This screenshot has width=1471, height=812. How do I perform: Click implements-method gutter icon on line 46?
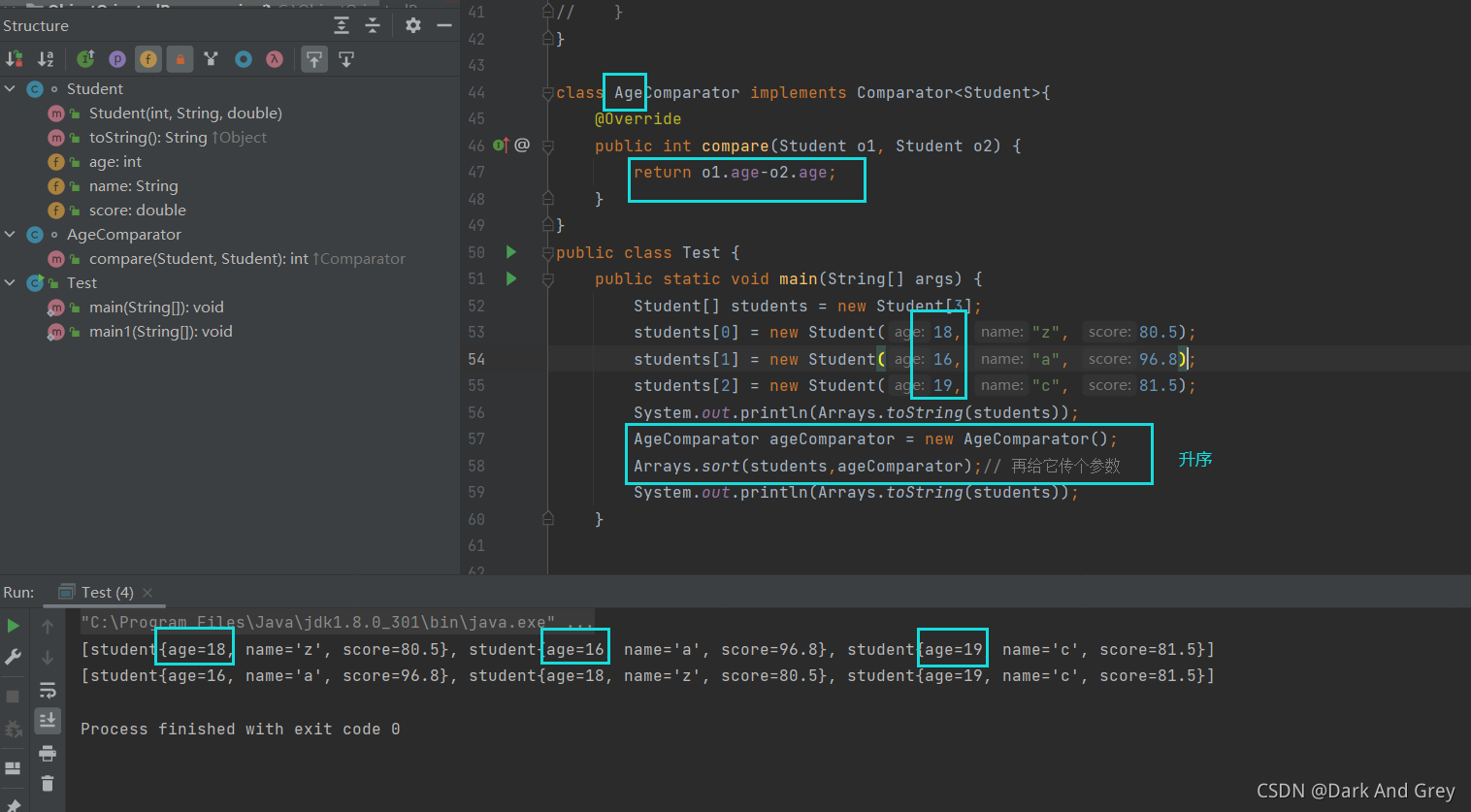click(x=501, y=146)
